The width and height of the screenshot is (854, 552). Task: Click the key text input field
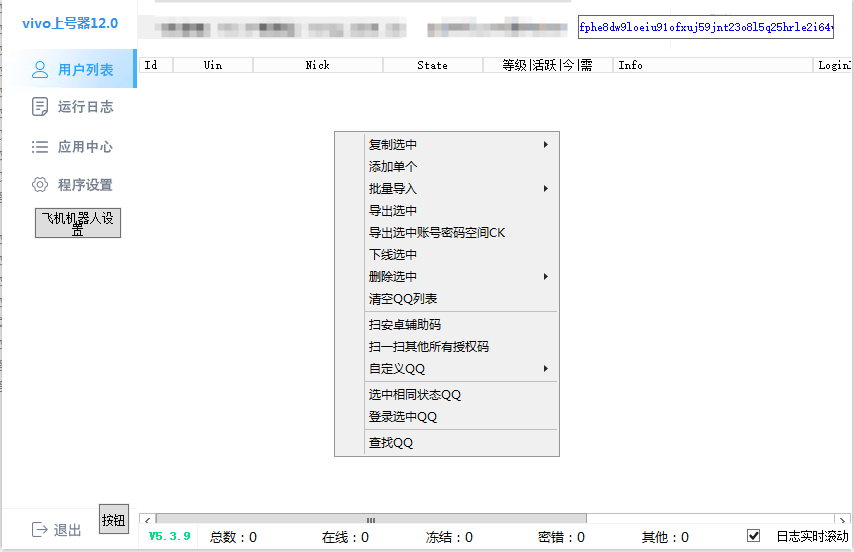tap(705, 28)
